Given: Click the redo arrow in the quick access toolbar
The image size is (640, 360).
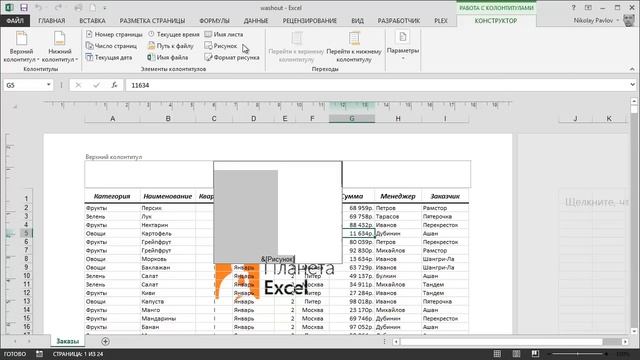Looking at the screenshot, I should point(58,8).
